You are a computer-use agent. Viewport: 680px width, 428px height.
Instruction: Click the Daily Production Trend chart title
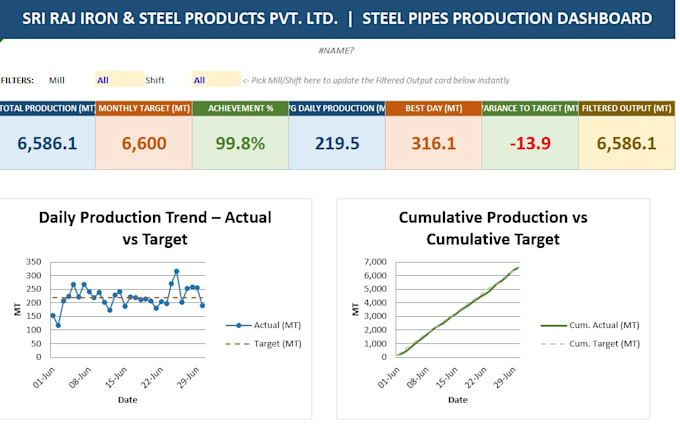[x=155, y=228]
